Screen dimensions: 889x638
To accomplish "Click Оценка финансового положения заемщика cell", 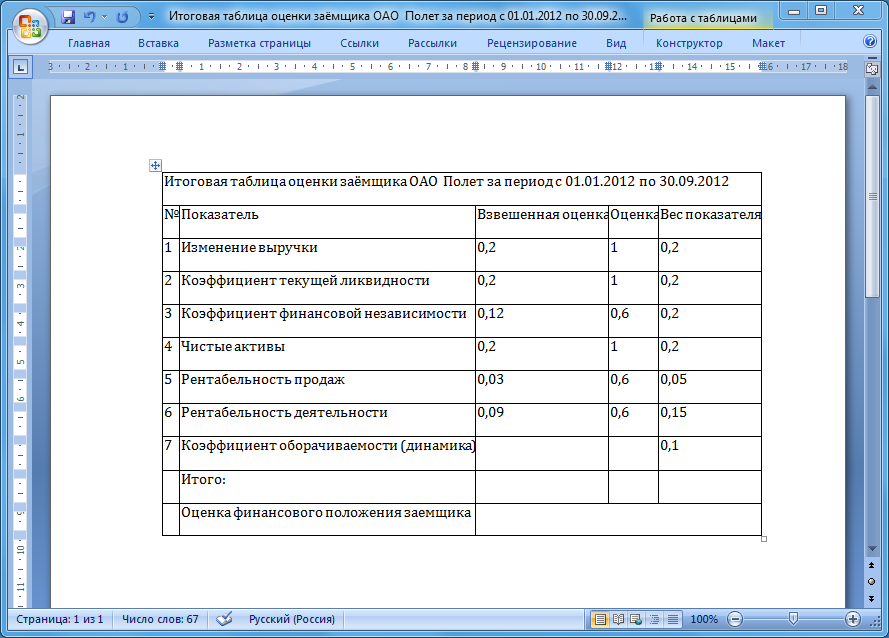I will tap(327, 519).
